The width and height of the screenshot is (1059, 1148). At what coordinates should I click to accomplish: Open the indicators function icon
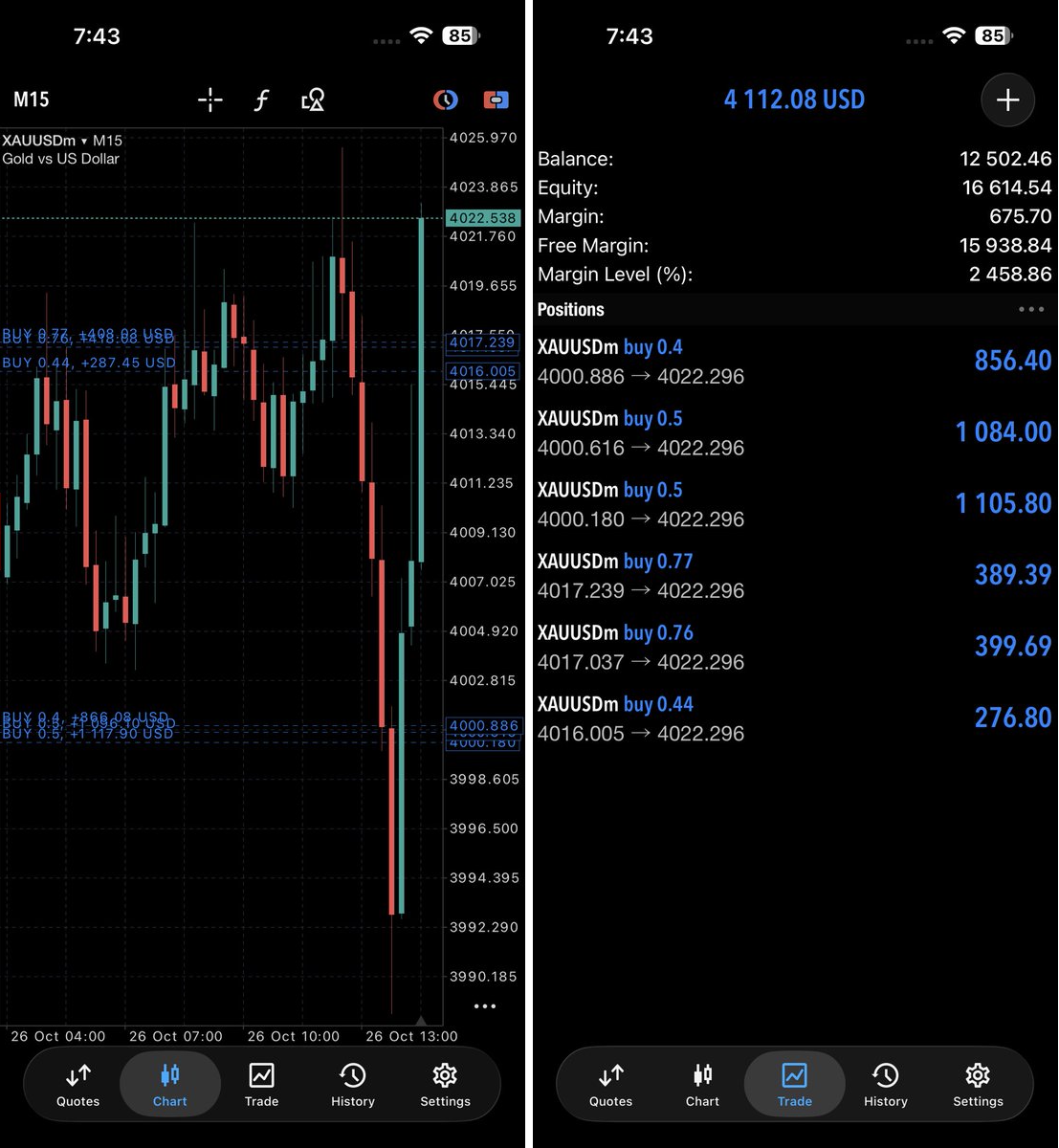(261, 99)
